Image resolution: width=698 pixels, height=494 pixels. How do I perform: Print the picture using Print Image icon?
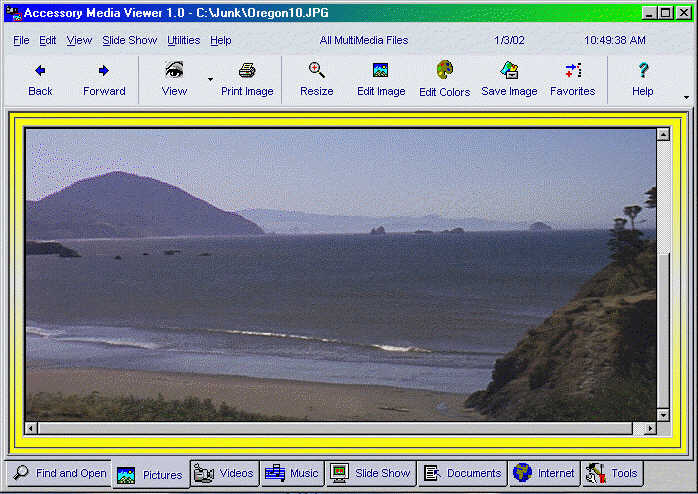(x=247, y=70)
